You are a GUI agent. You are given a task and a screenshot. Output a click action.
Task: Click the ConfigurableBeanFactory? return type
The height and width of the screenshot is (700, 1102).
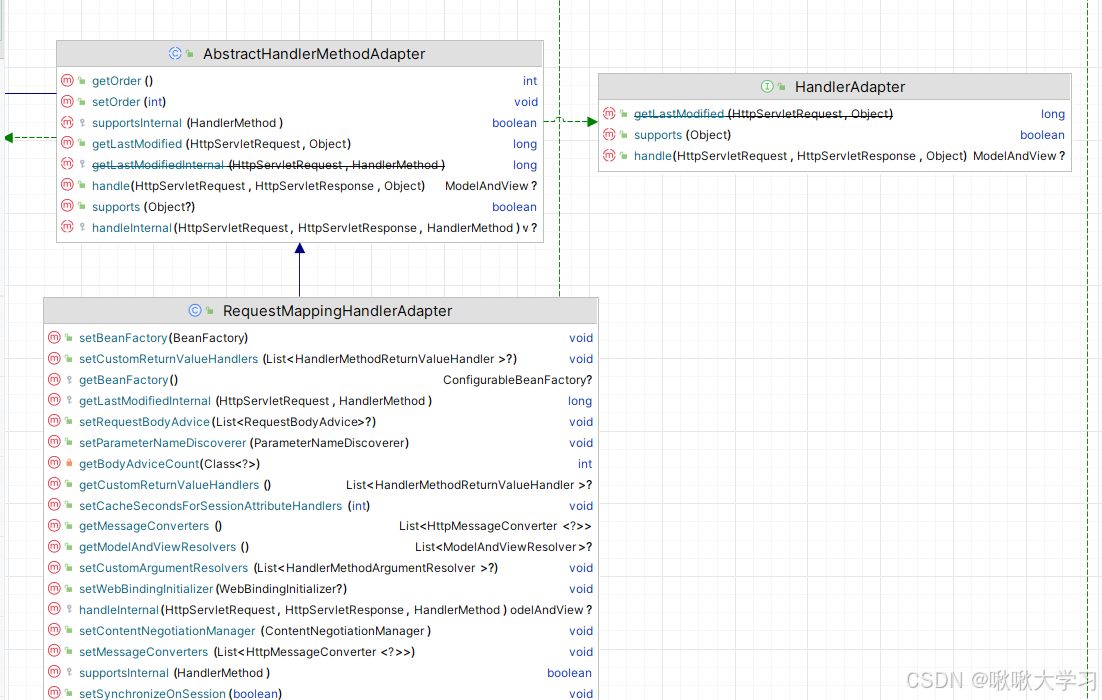[517, 380]
